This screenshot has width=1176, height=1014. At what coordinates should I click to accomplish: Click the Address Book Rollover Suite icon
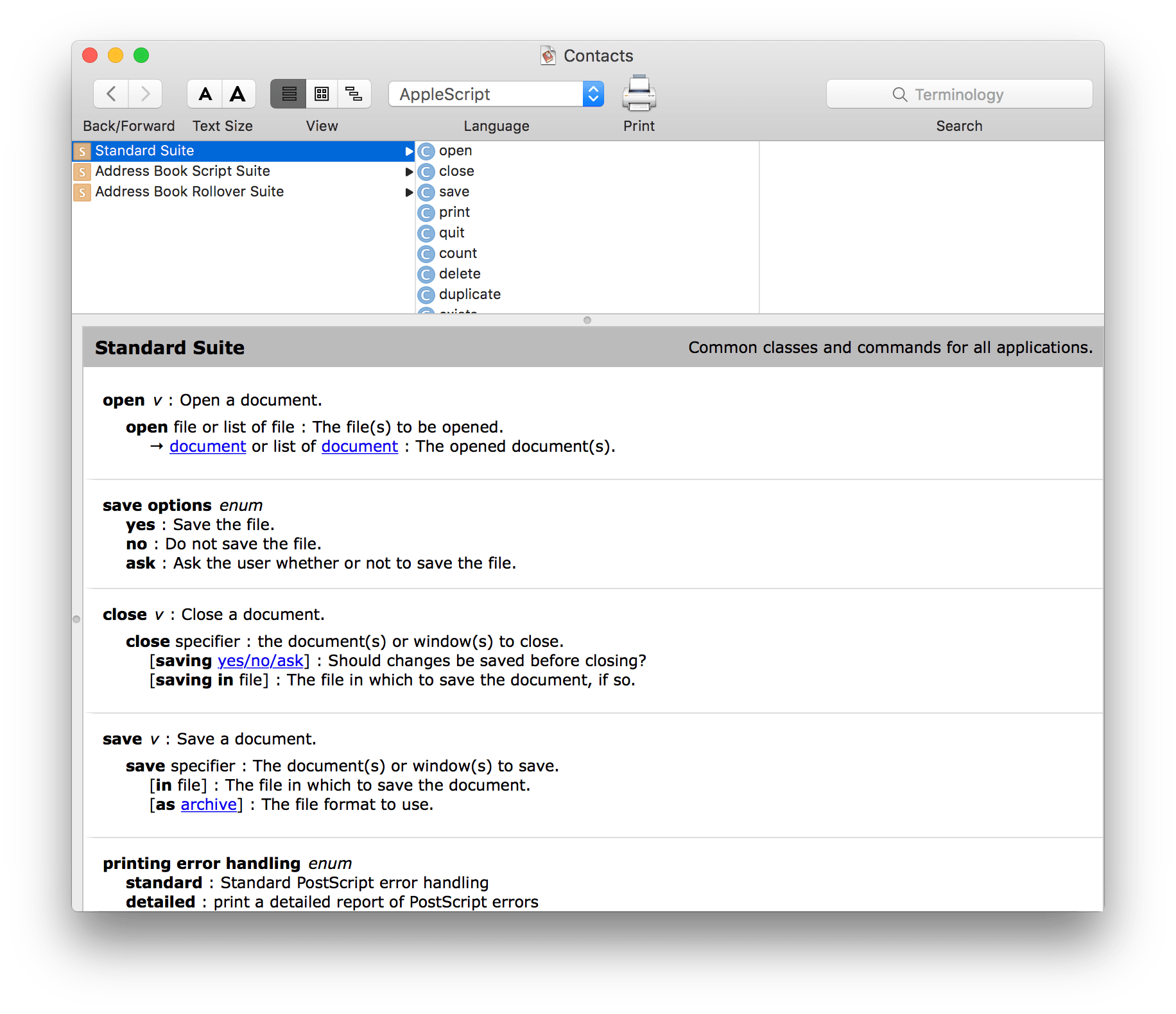82,193
